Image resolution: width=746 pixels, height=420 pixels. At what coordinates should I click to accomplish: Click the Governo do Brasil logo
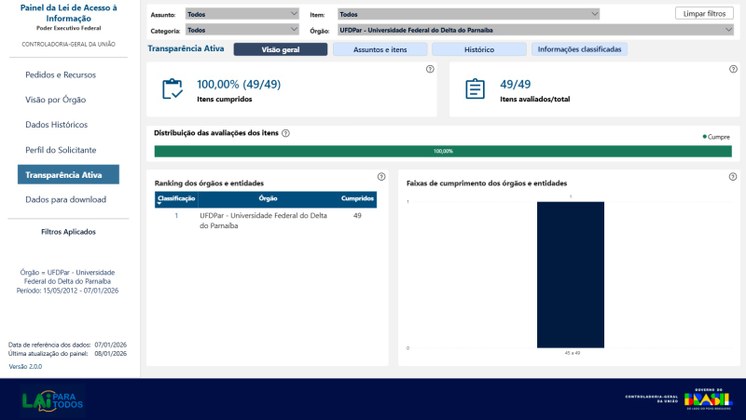(x=707, y=398)
